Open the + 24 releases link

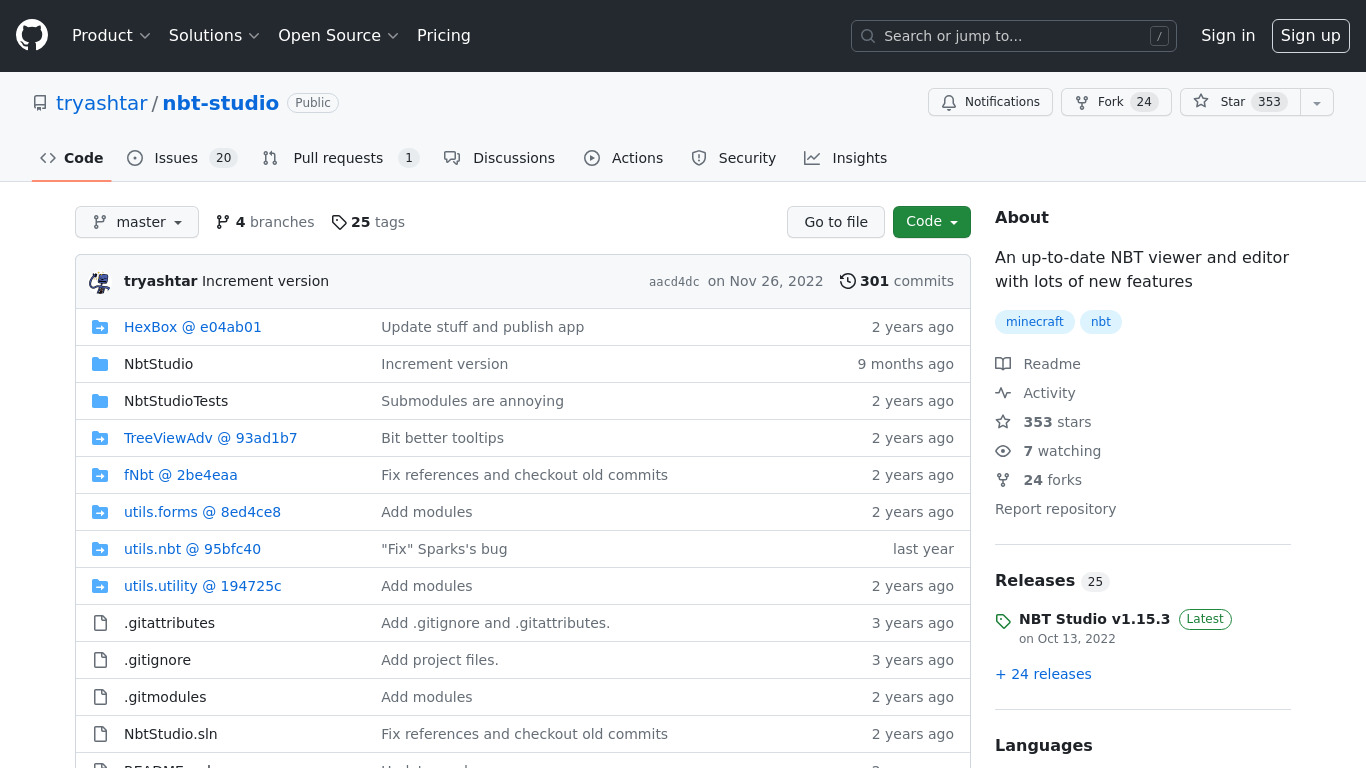pos(1043,674)
